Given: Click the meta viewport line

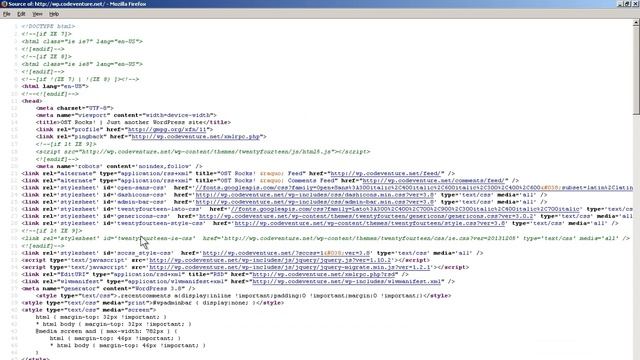Looking at the screenshot, I should [126, 115].
